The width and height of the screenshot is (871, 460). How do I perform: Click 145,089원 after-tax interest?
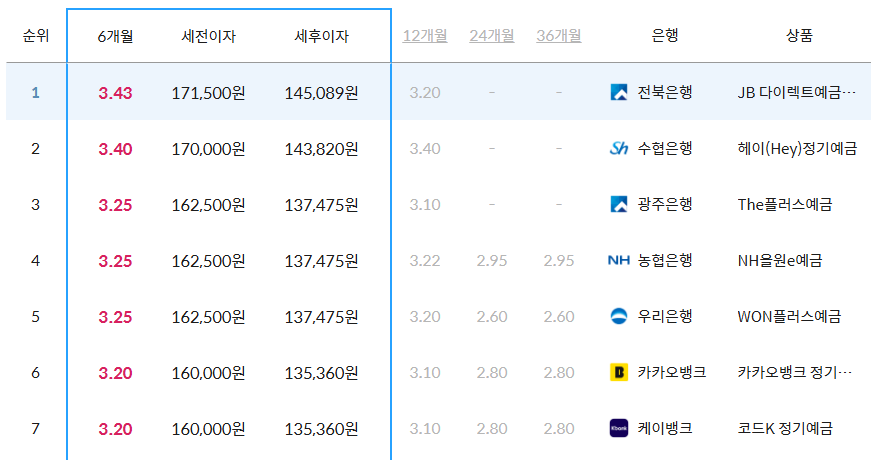[321, 93]
